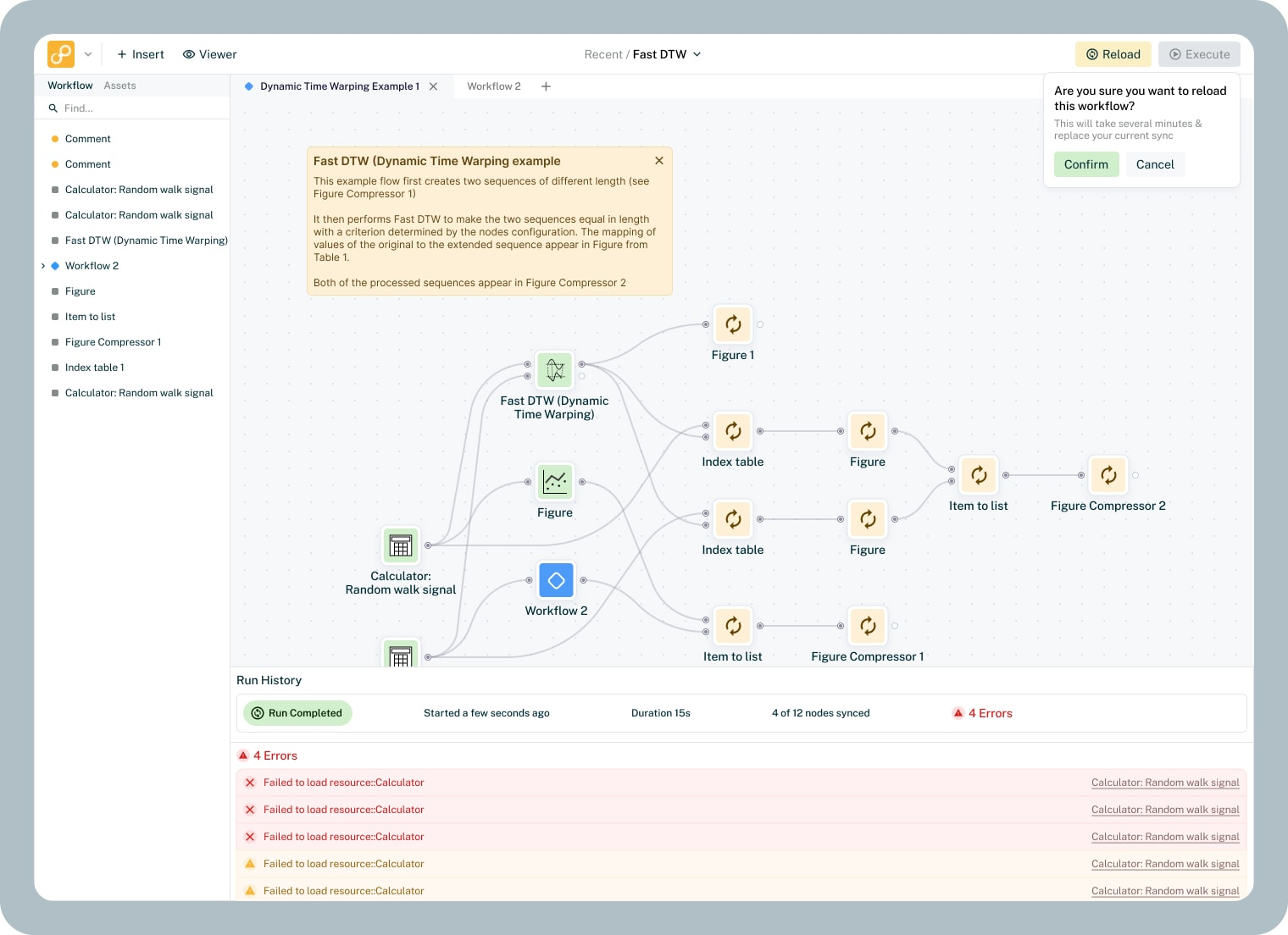Add a new workflow tab with plus icon
The width and height of the screenshot is (1288, 935).
(546, 86)
